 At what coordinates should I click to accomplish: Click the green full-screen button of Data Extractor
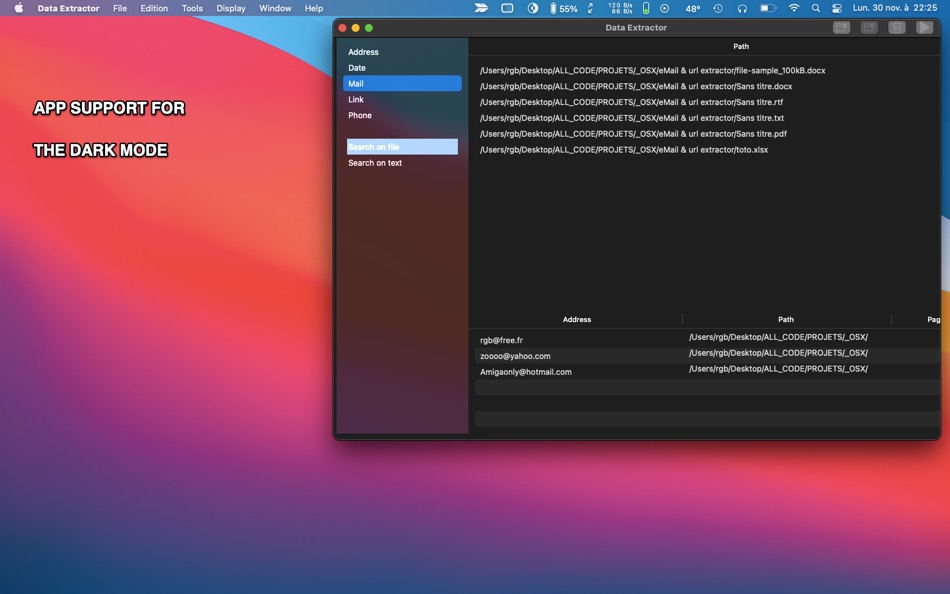tap(369, 28)
